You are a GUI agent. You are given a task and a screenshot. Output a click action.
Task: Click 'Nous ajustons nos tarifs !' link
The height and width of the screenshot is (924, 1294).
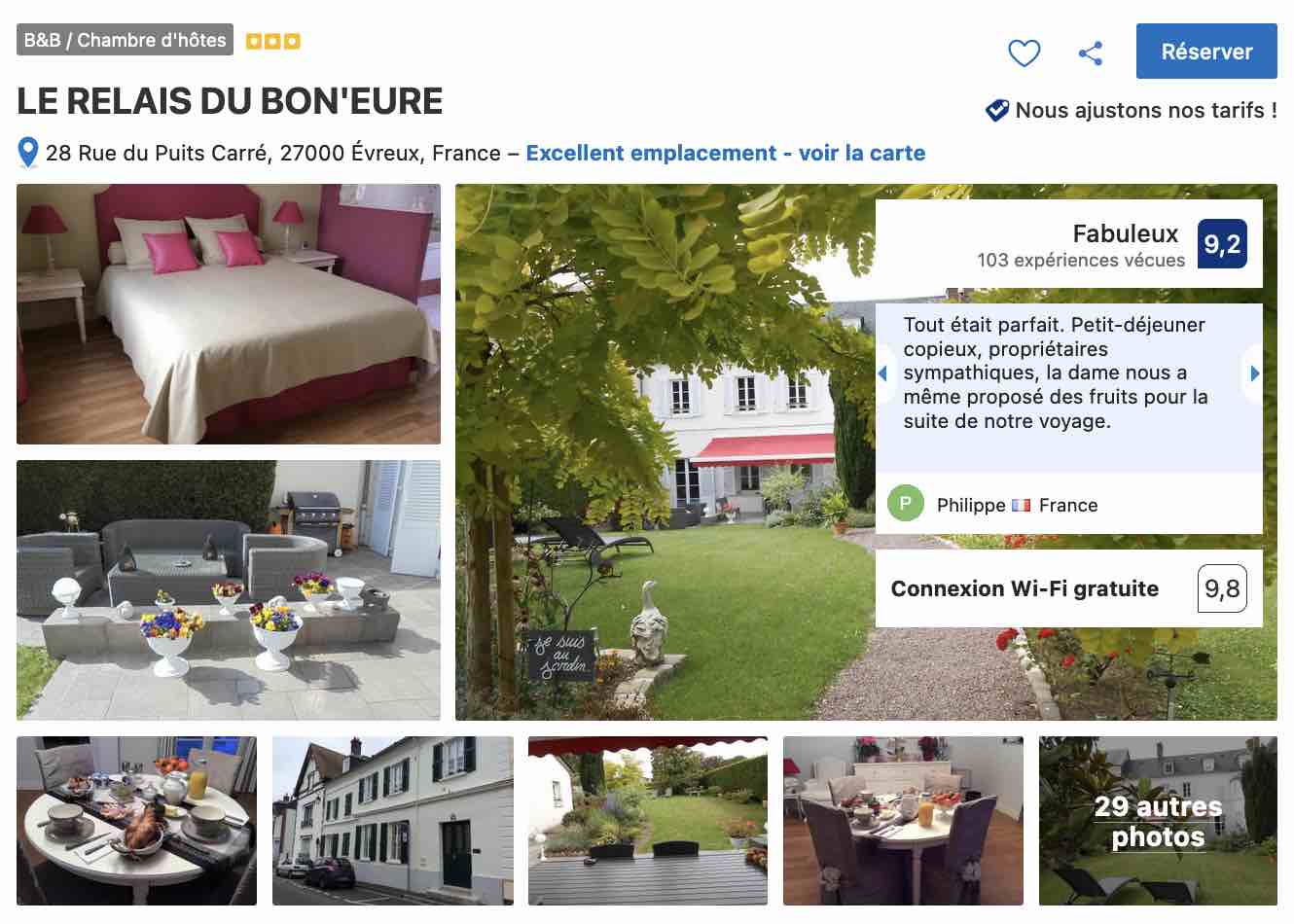click(x=1145, y=111)
